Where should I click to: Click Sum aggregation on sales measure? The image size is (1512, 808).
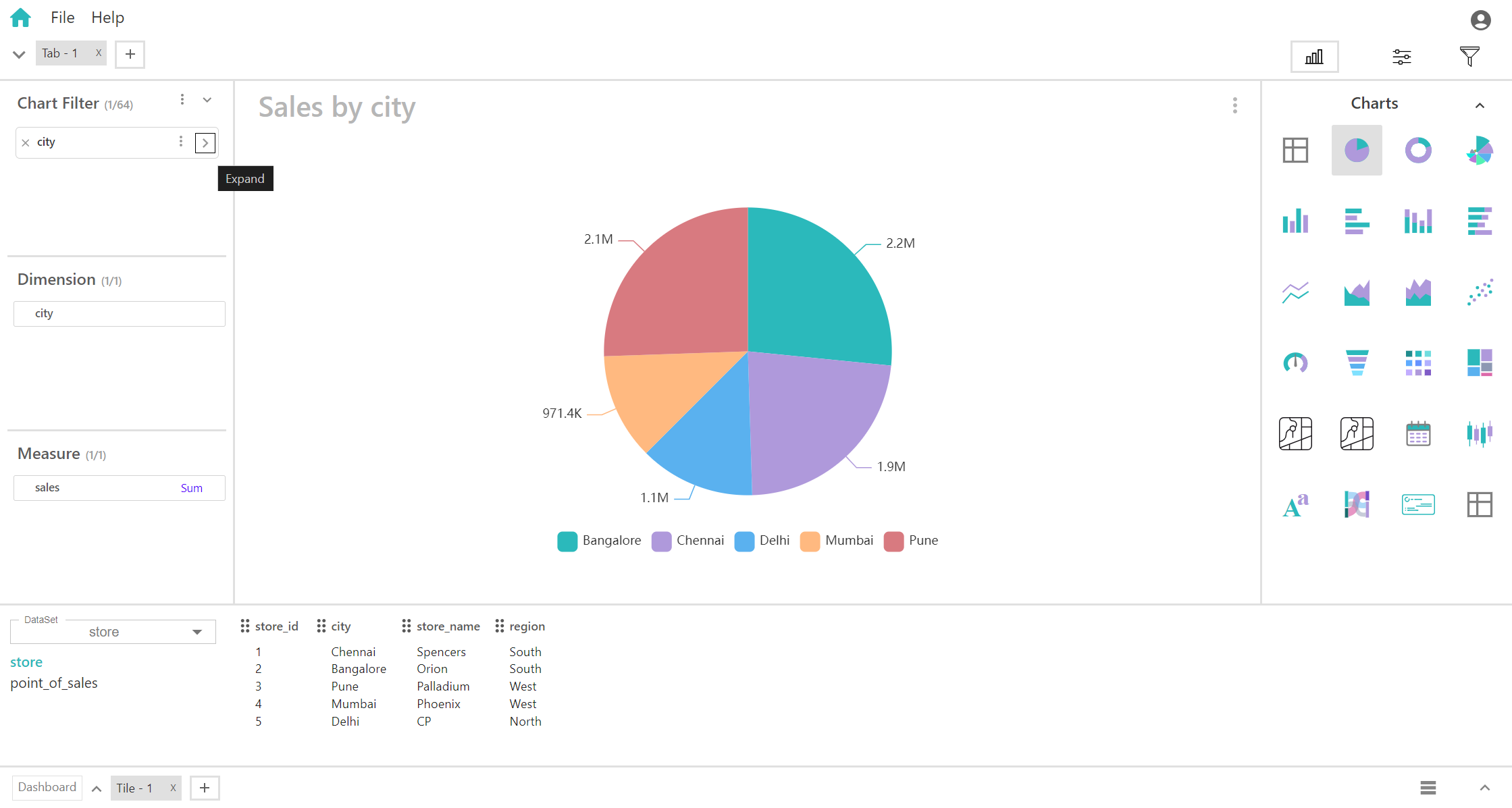point(191,488)
